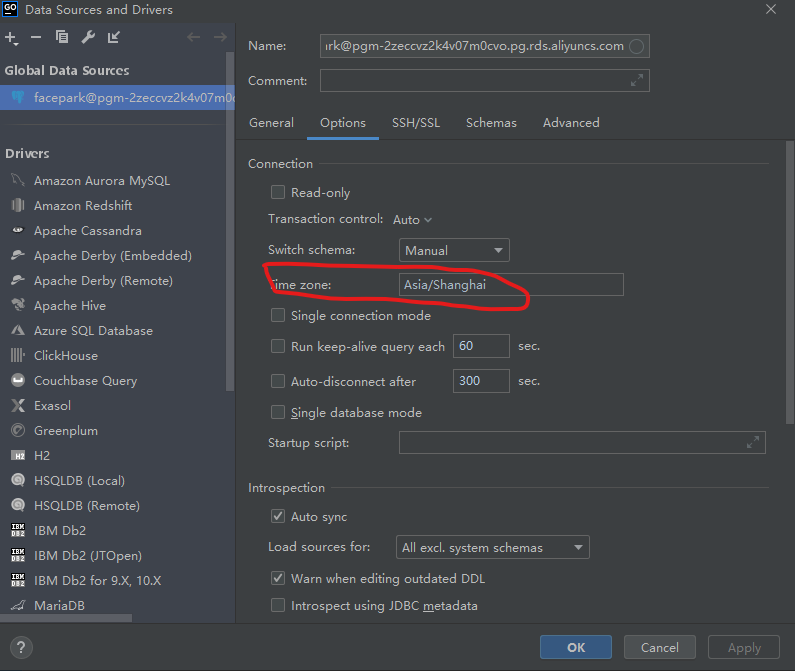Expand the Comment field with arrows icon
Image resolution: width=795 pixels, height=671 pixels.
point(637,80)
